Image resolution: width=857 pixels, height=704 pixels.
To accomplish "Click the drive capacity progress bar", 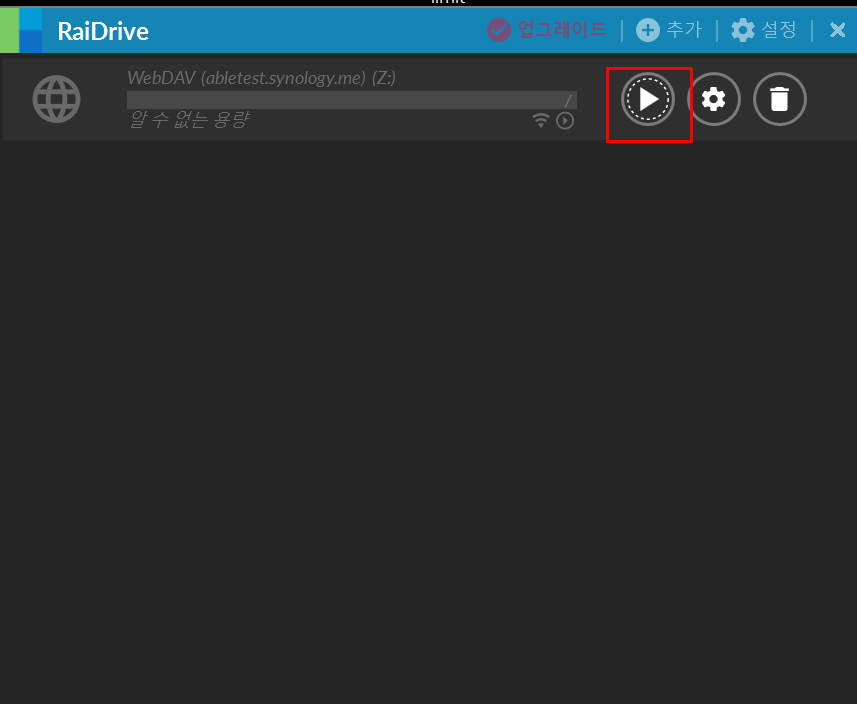I will pyautogui.click(x=351, y=100).
